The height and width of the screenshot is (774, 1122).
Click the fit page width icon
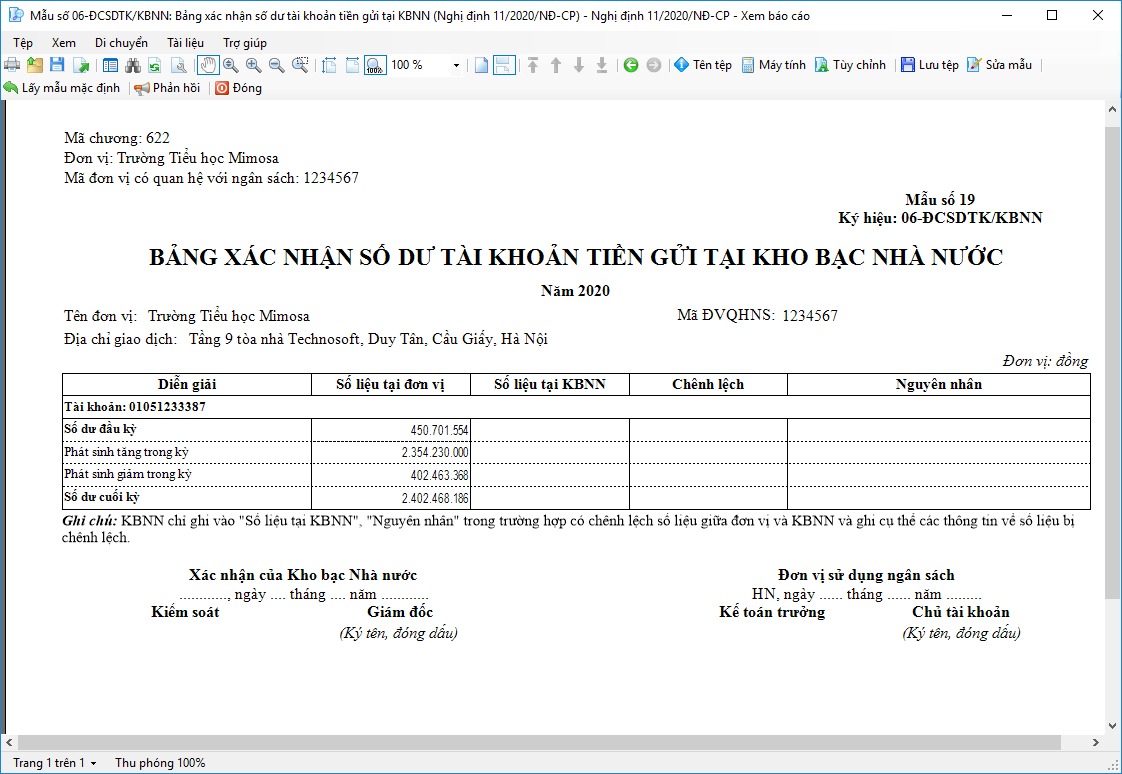[x=352, y=65]
